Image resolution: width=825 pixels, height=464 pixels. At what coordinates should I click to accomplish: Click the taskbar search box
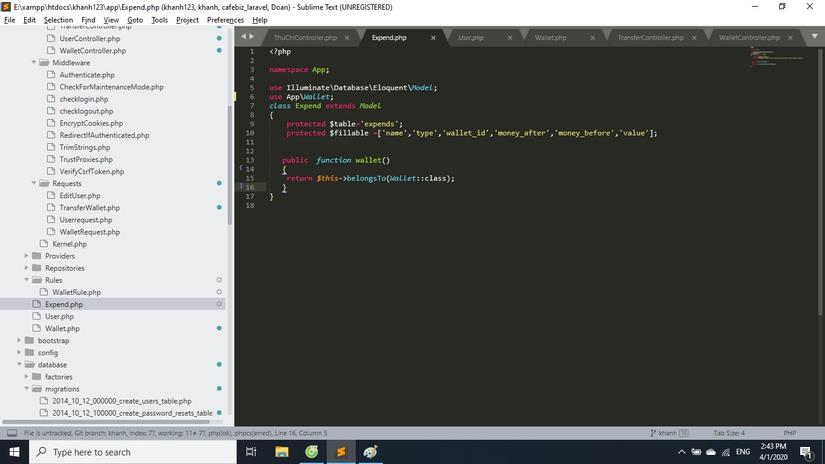point(133,452)
